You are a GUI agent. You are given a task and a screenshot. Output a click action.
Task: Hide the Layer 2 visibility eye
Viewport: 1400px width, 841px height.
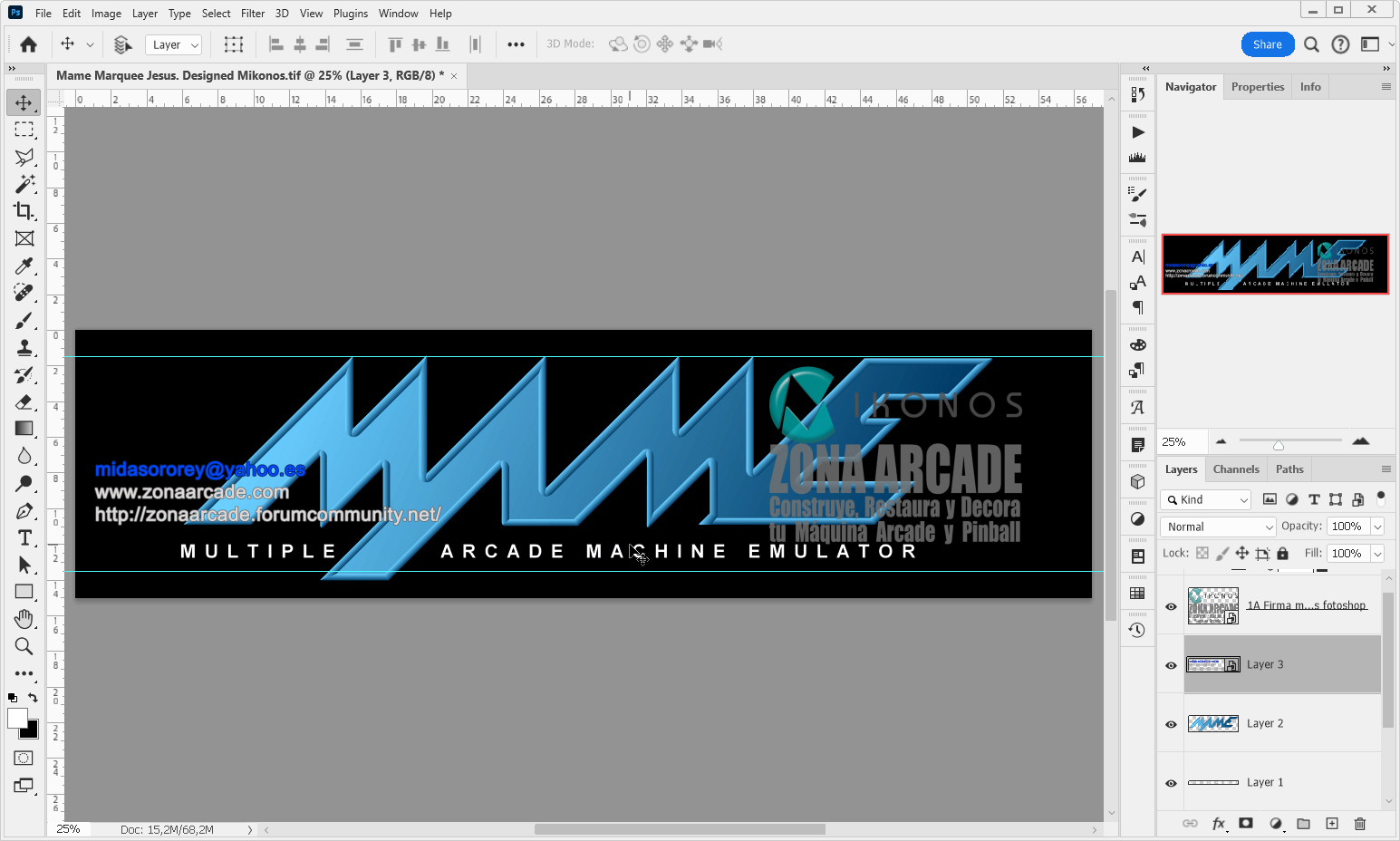1171,723
